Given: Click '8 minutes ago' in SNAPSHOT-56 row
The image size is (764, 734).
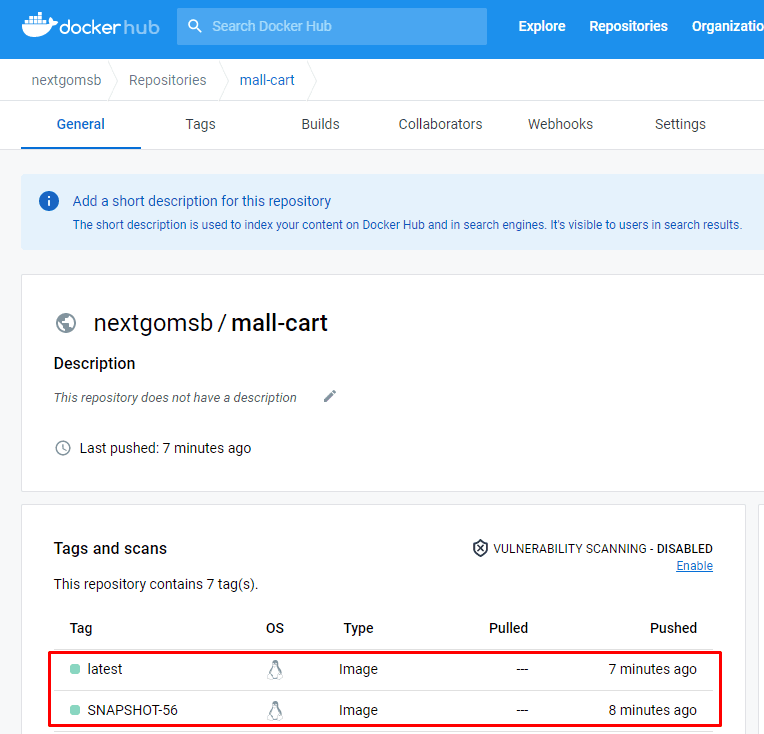Looking at the screenshot, I should pos(652,710).
